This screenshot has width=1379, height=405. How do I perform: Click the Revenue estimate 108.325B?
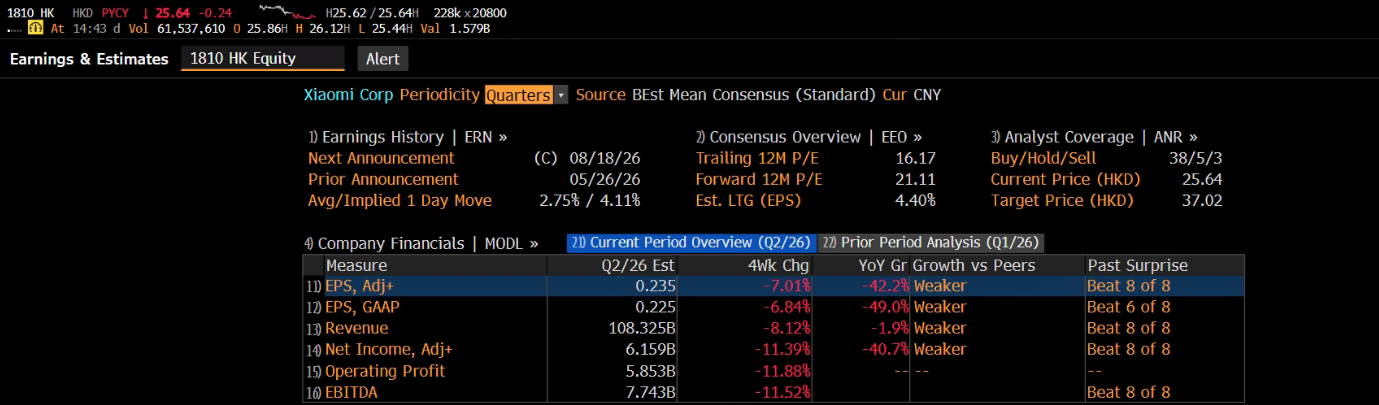642,328
